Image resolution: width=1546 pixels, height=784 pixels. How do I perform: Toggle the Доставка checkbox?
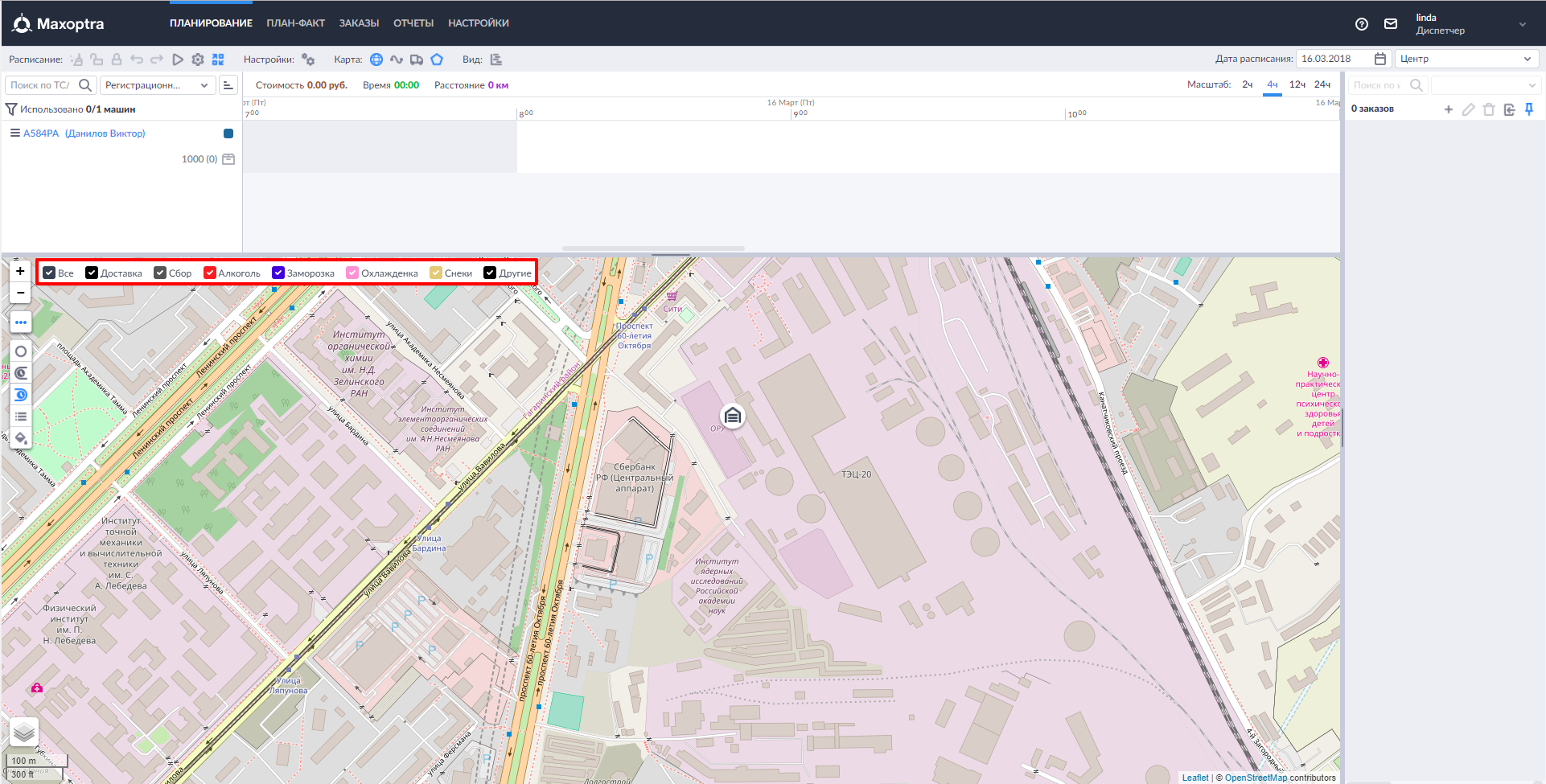click(x=92, y=273)
